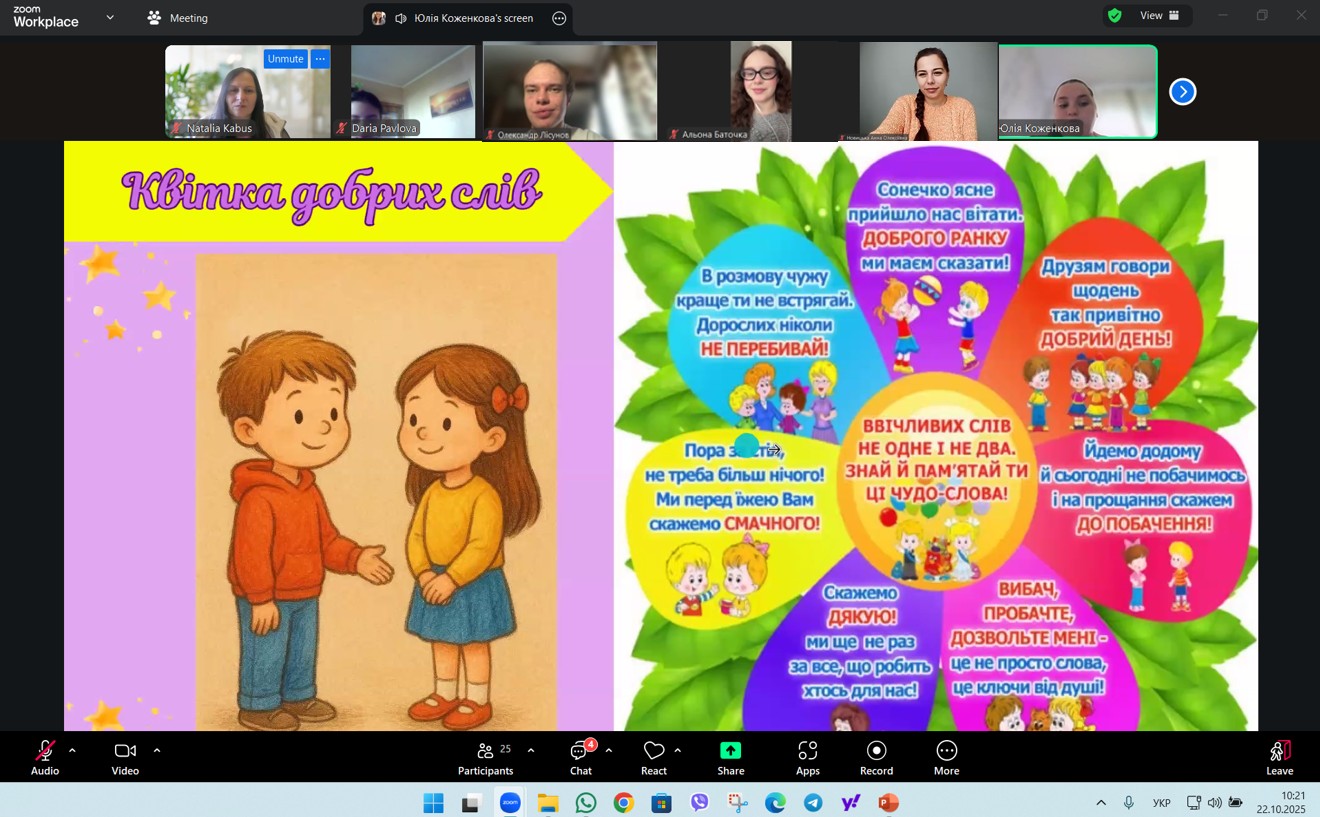Open the React emoji menu
This screenshot has height=817, width=1320.
pyautogui.click(x=654, y=757)
